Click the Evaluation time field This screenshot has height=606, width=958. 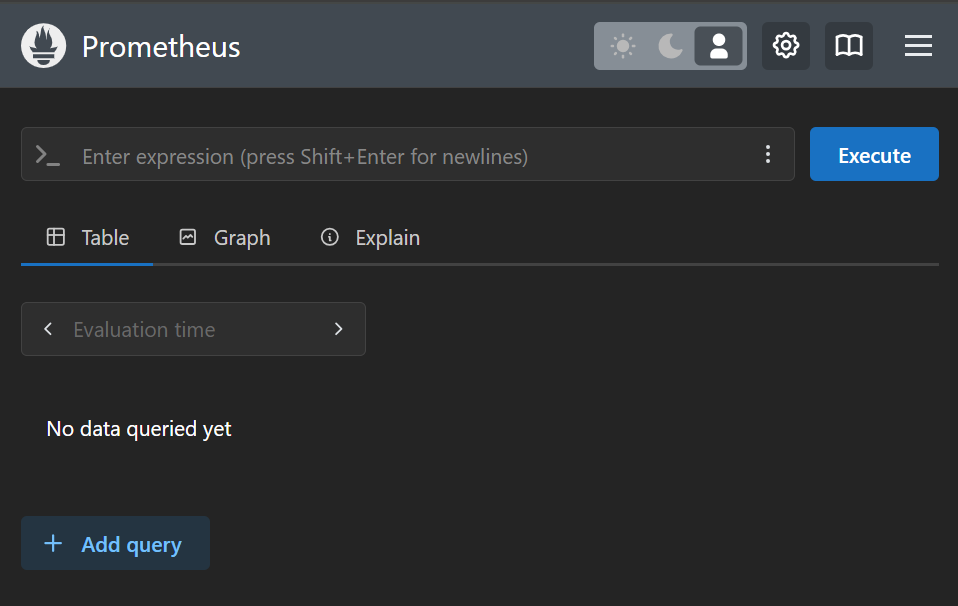(193, 329)
